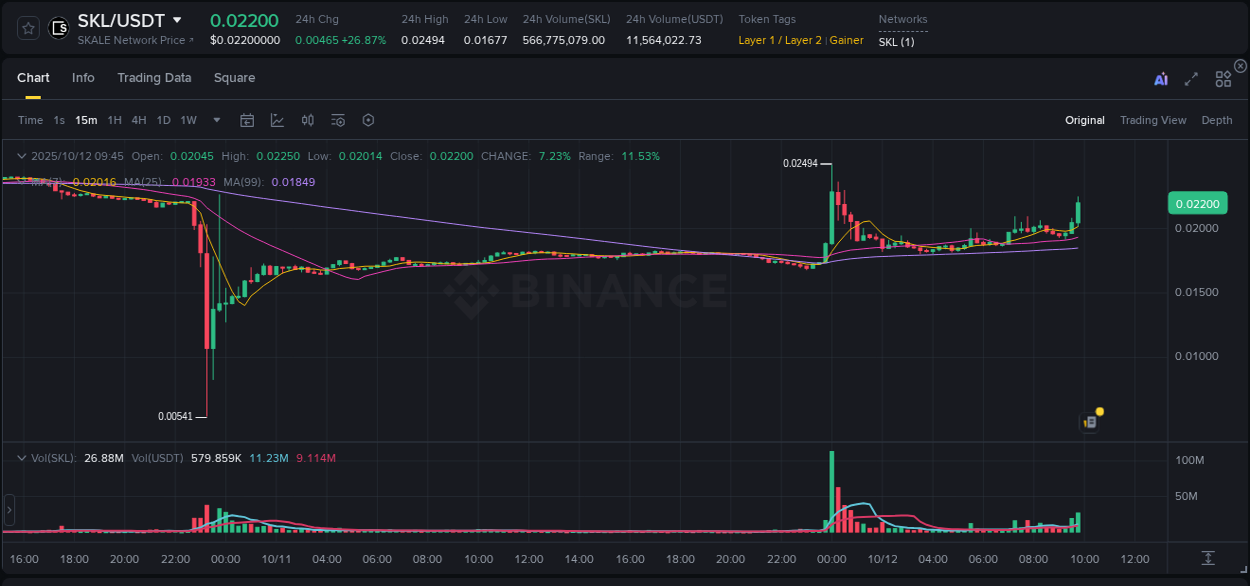
Task: Click the star favorite icon near SKL/USDT
Action: 28,28
